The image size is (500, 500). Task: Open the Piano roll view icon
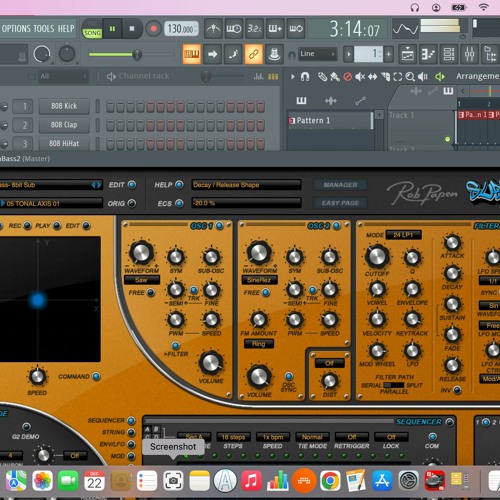tap(428, 54)
